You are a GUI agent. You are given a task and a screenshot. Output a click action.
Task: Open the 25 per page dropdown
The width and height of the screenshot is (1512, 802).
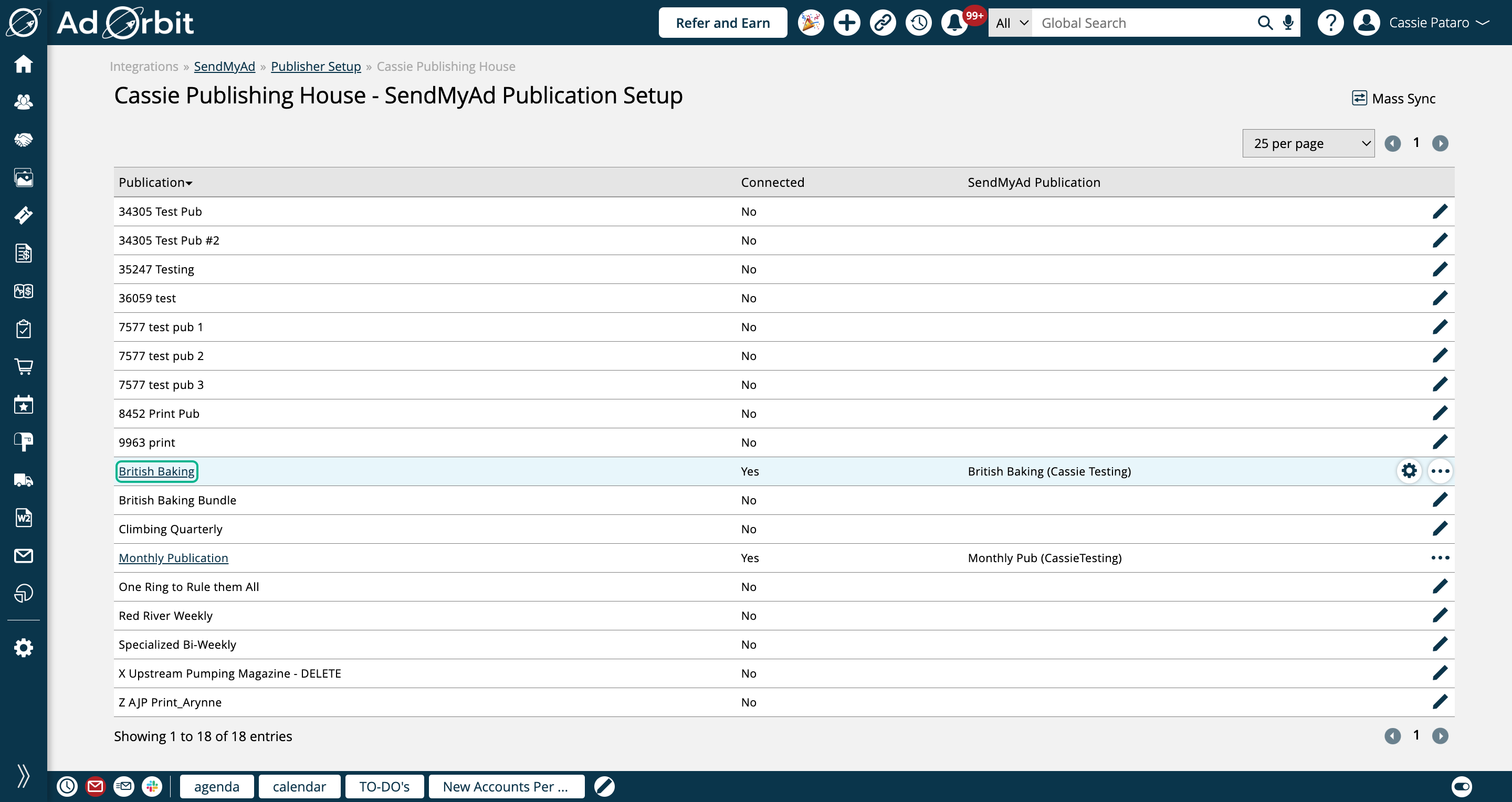tap(1308, 143)
